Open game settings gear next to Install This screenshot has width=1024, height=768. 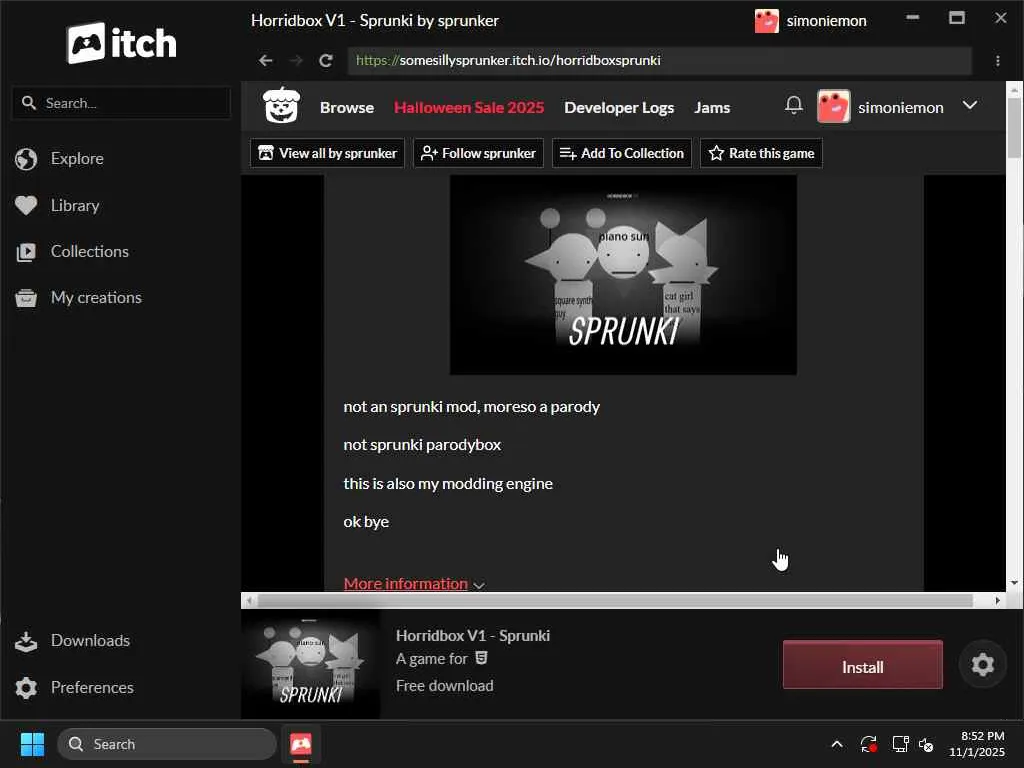(x=982, y=665)
